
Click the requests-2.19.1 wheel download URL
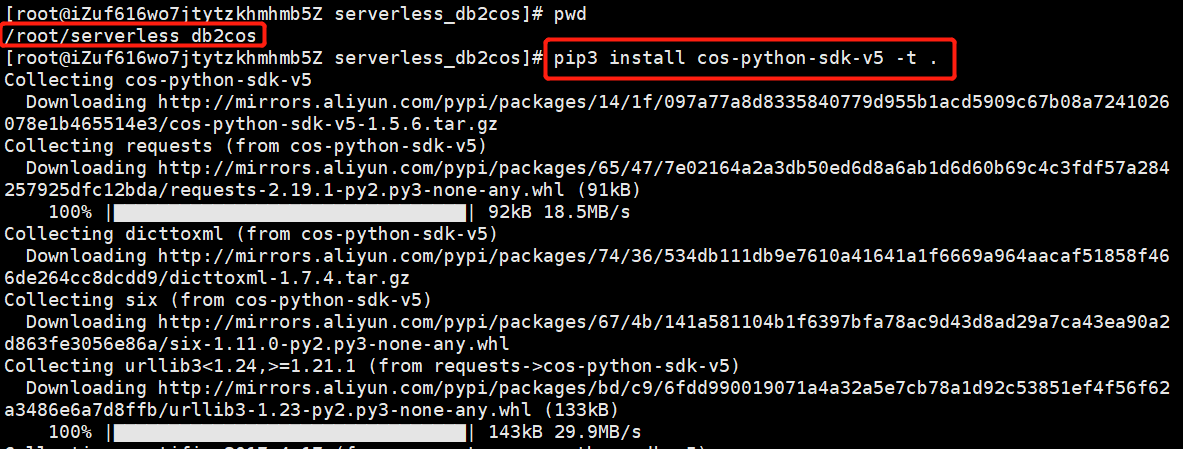pos(587,178)
